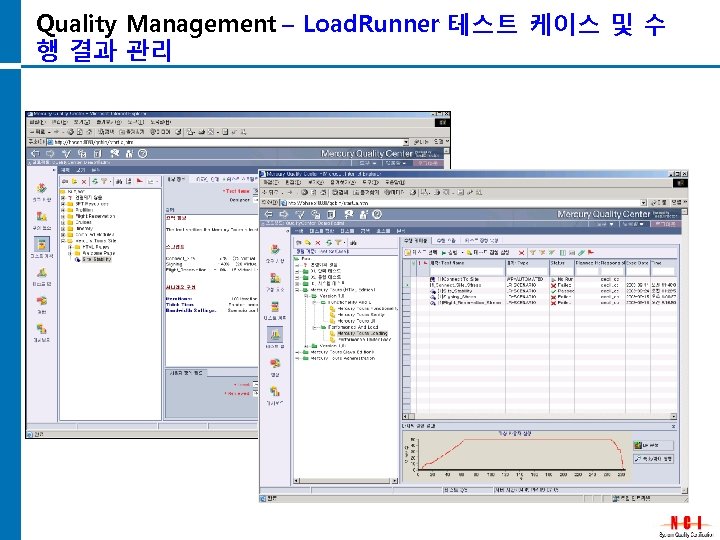This screenshot has height=540, width=720.
Task: Open the address bar dropdown arrow in back browser window
Action: (x=405, y=142)
